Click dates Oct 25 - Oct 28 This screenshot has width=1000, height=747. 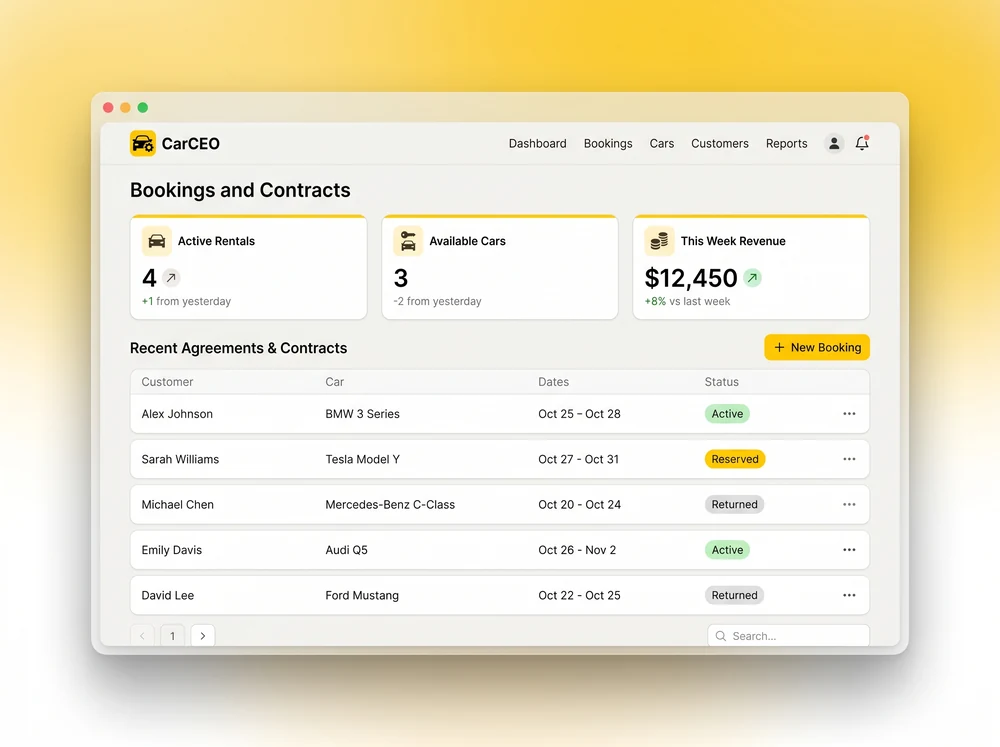579,414
